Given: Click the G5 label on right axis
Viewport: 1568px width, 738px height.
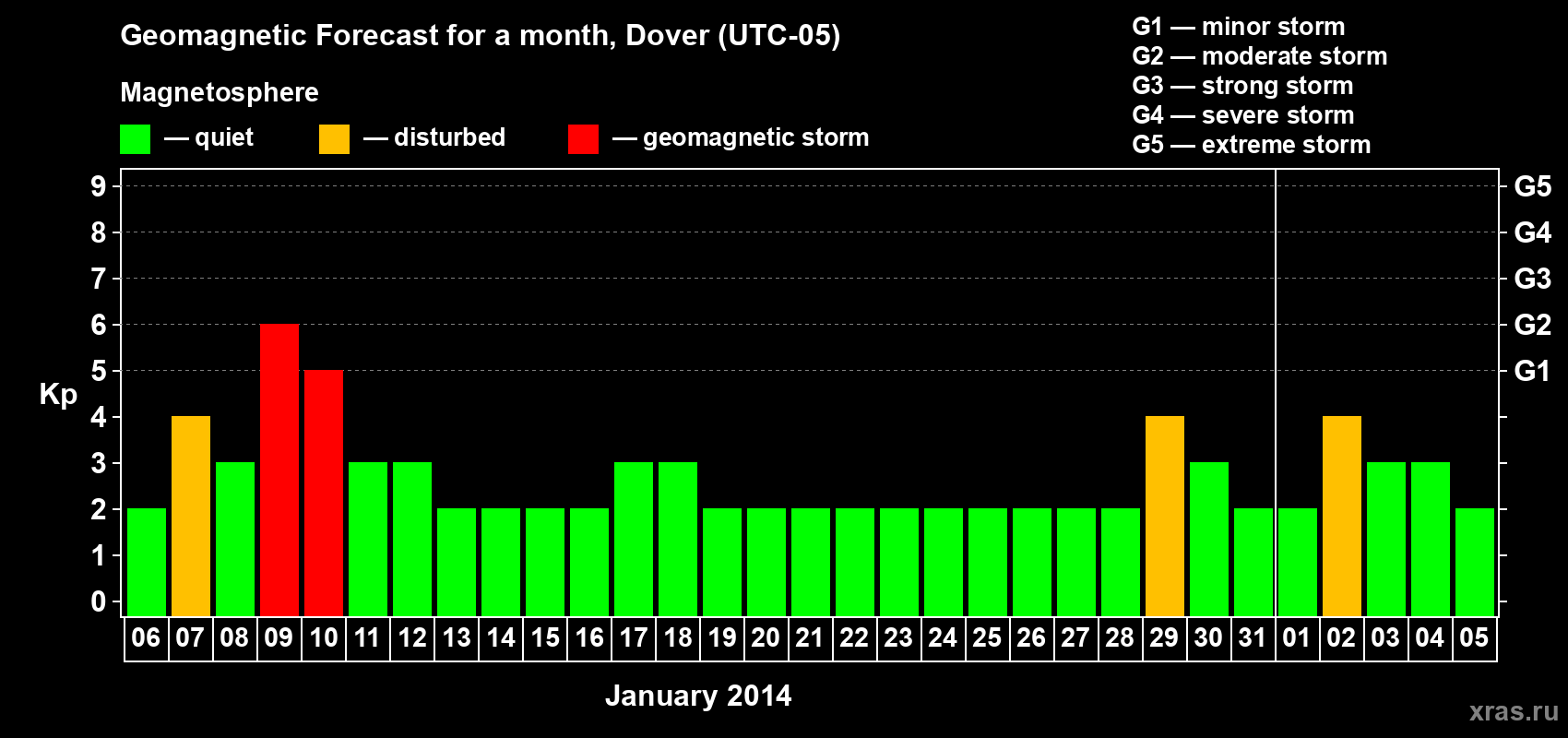Looking at the screenshot, I should (x=1533, y=186).
